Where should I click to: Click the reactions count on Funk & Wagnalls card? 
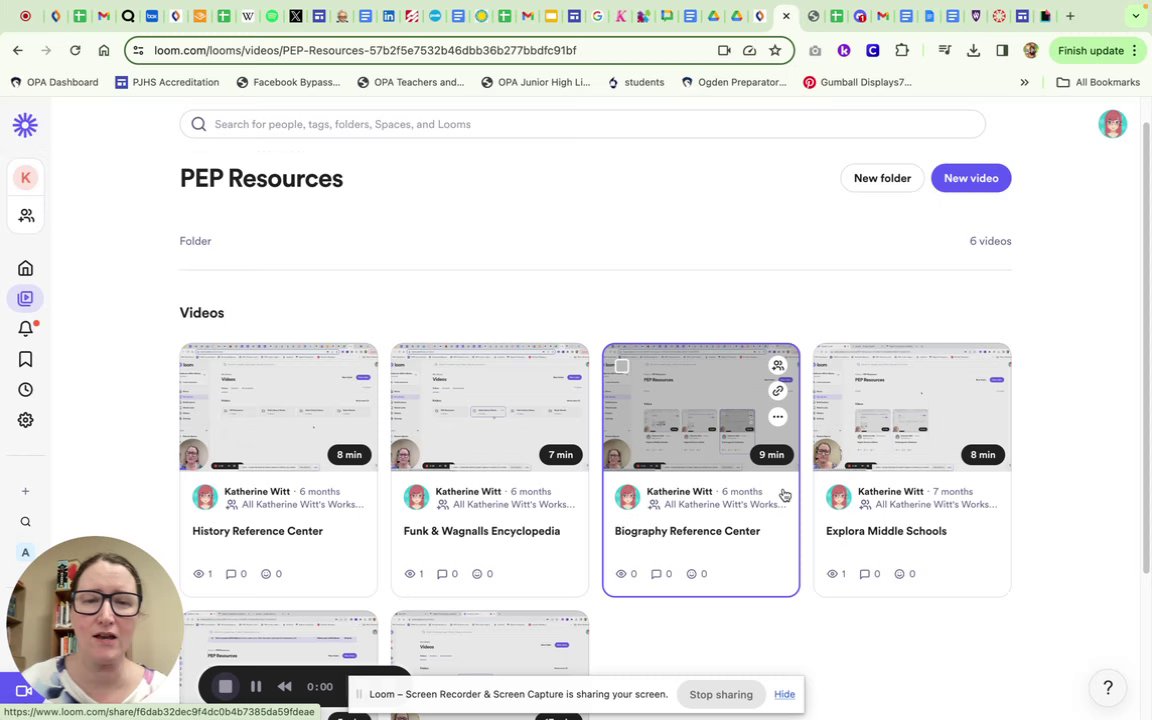[482, 574]
